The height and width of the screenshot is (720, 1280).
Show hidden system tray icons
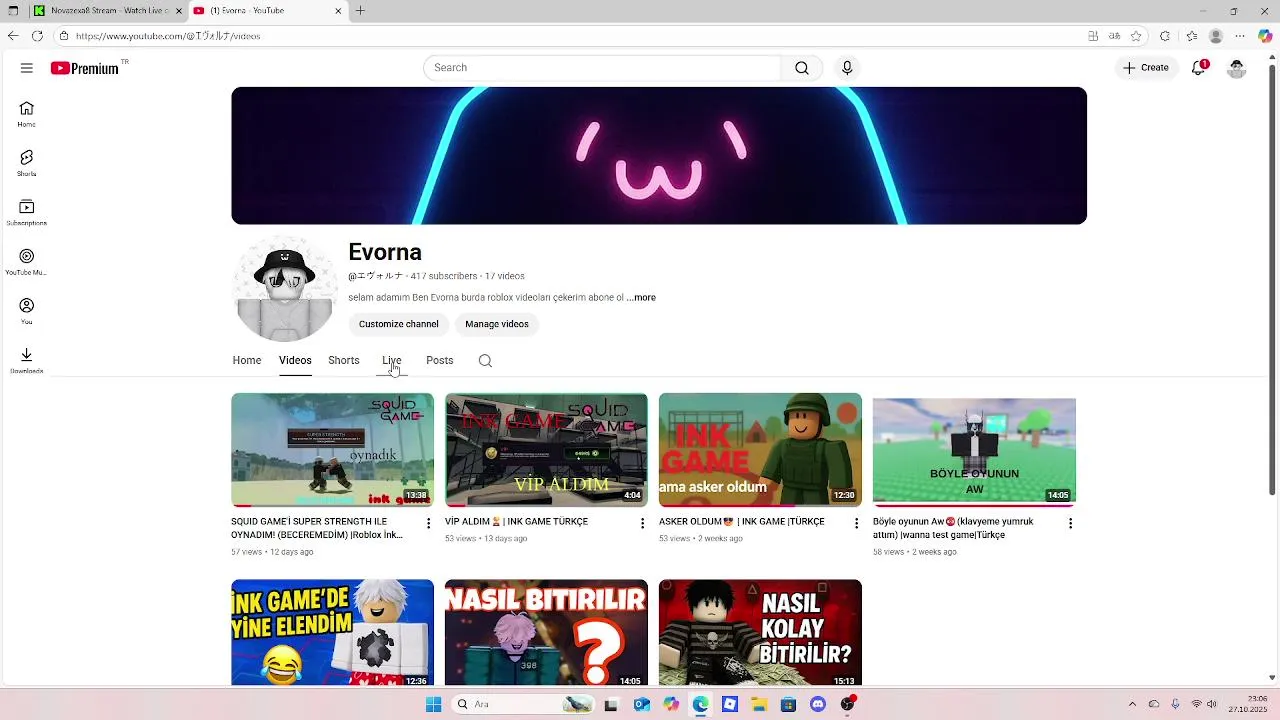coord(1132,705)
